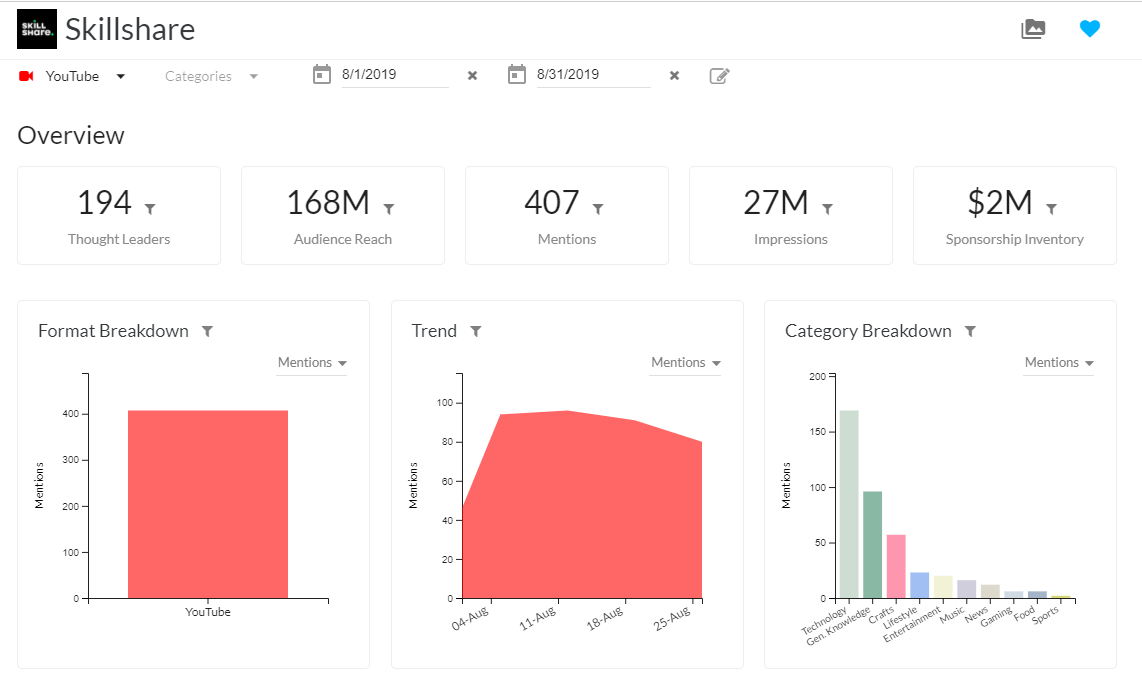Click the edit pencil icon beside dates

click(720, 76)
